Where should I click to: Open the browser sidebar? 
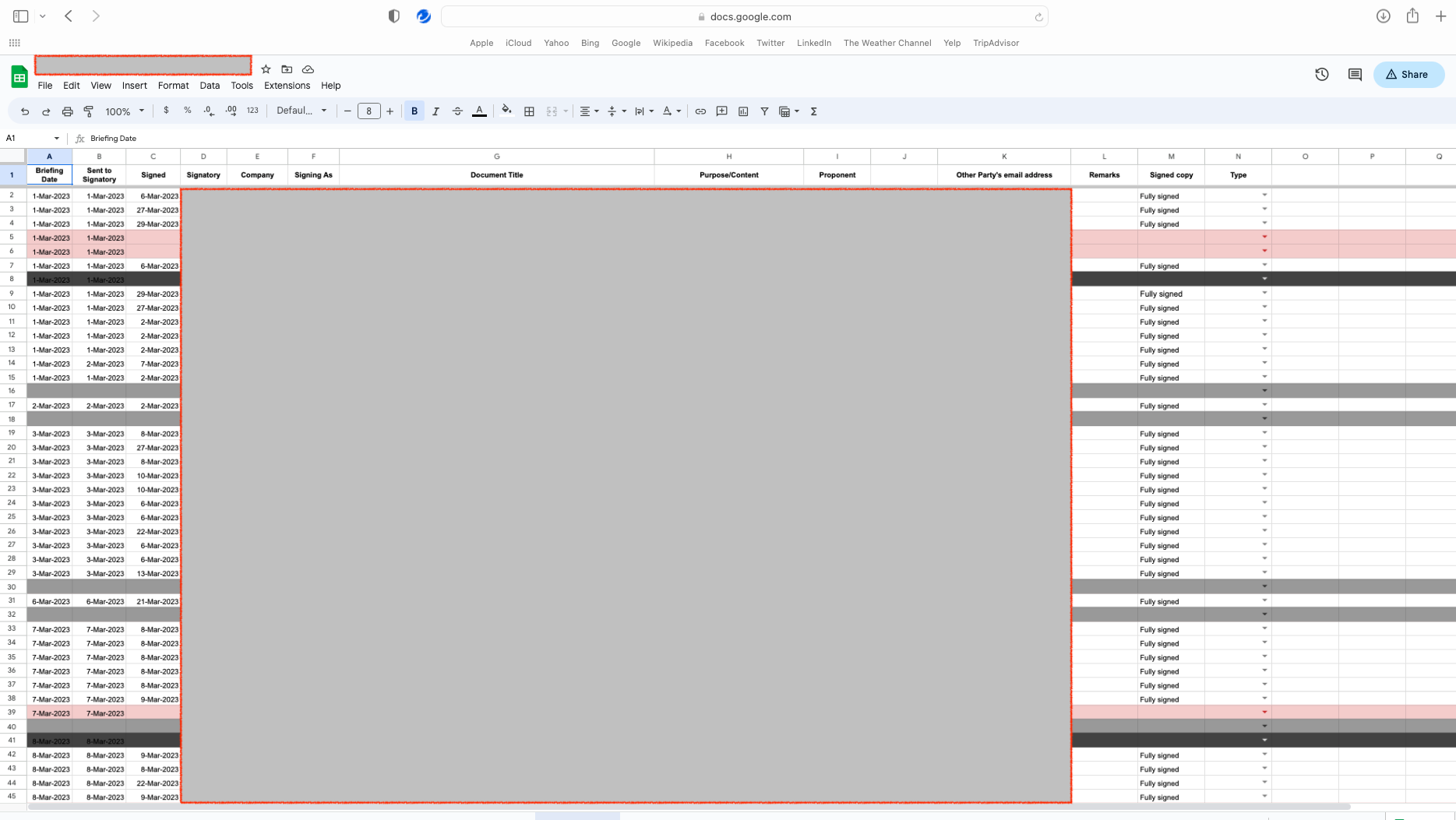tap(21, 16)
